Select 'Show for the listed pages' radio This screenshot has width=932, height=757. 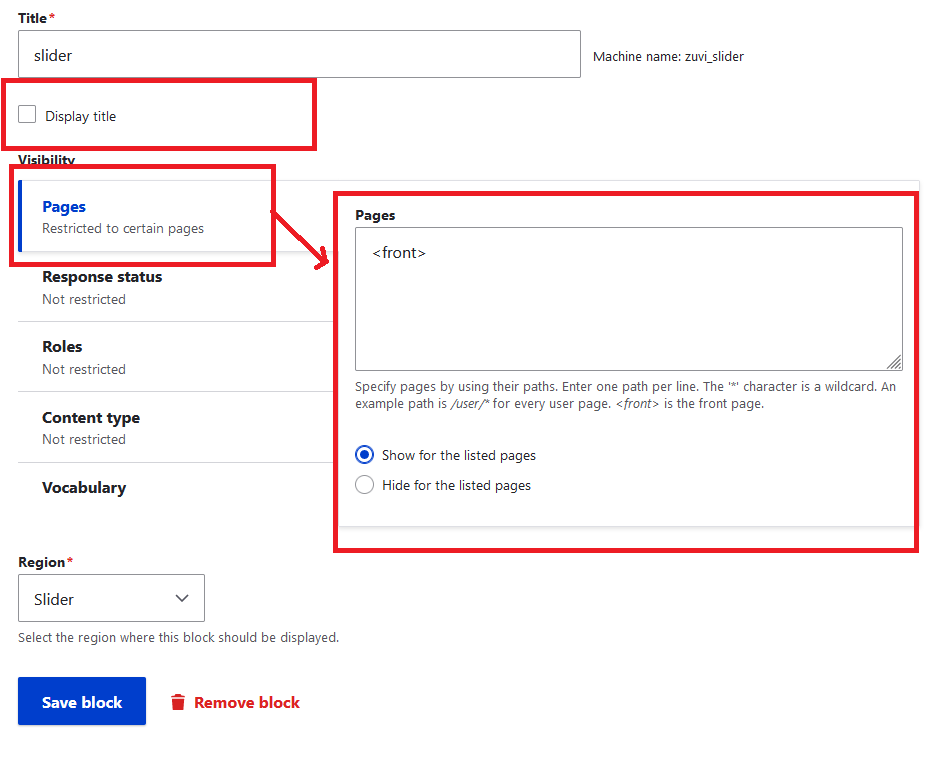click(x=365, y=455)
